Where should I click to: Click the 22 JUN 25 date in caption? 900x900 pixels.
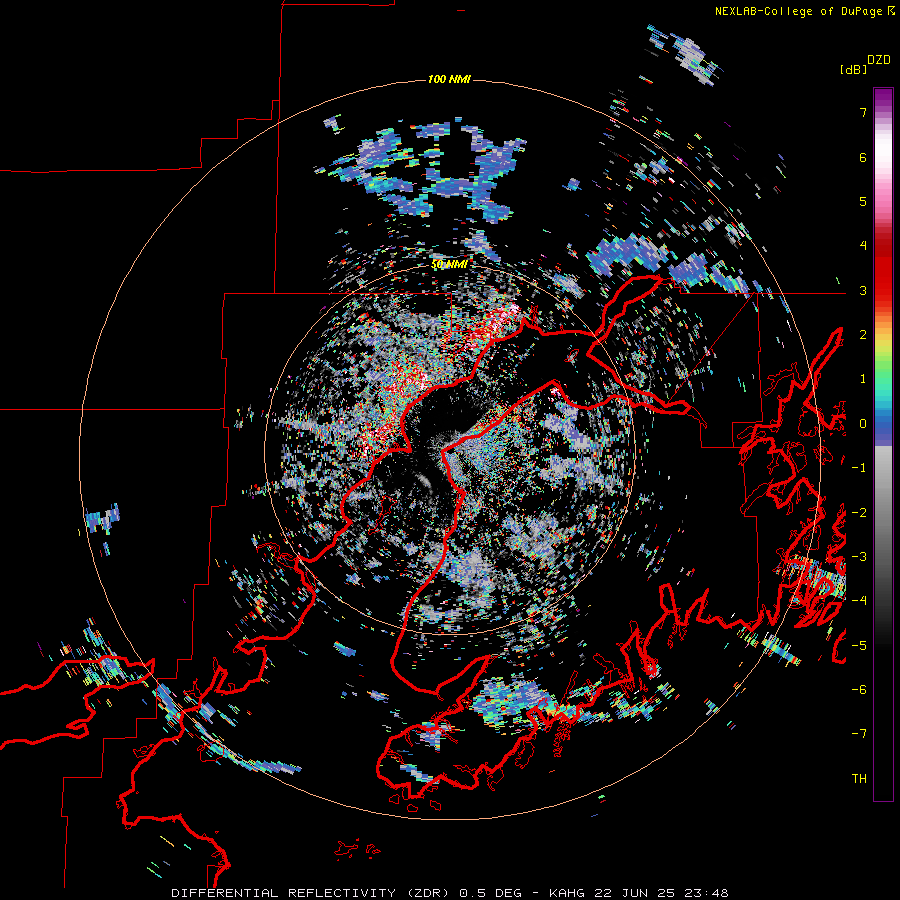(x=635, y=893)
